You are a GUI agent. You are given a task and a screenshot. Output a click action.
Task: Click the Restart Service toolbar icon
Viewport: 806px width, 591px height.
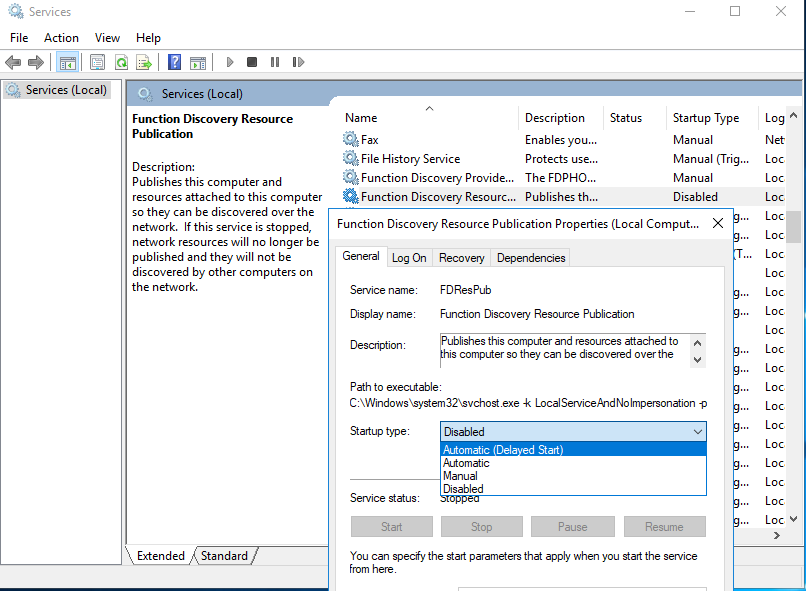tap(297, 61)
